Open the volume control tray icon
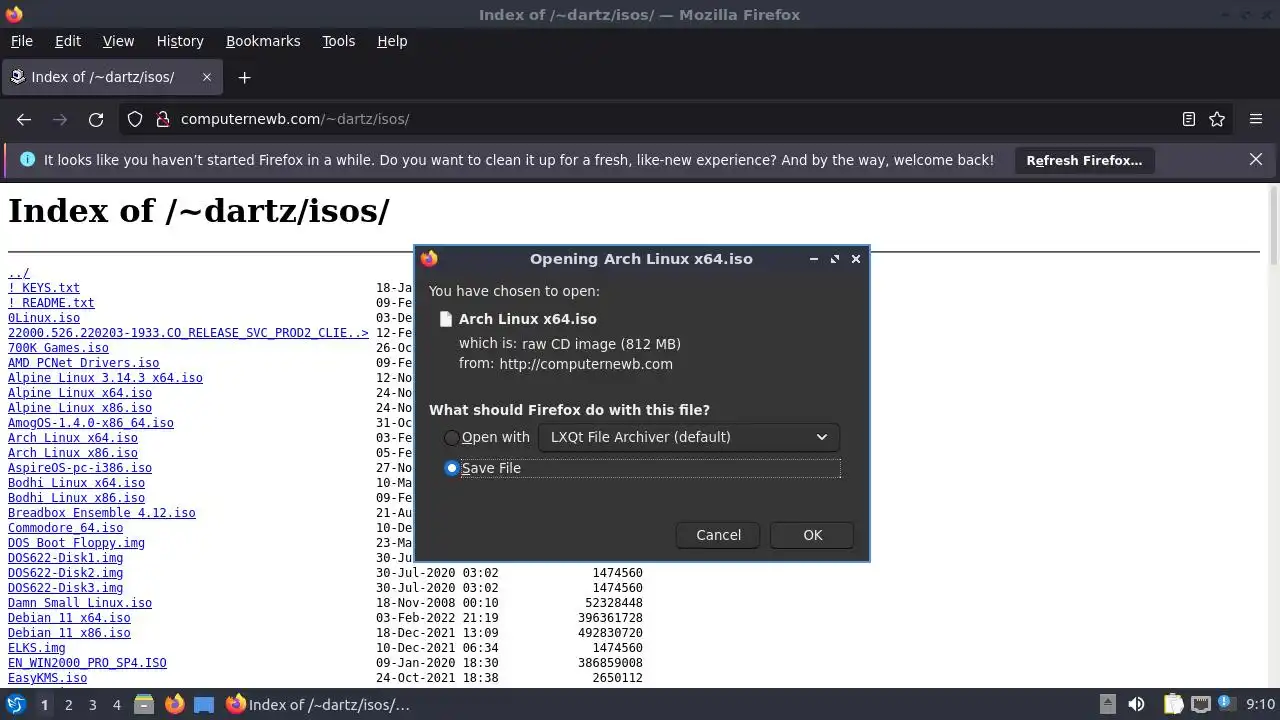This screenshot has width=1280, height=720. 1136,705
